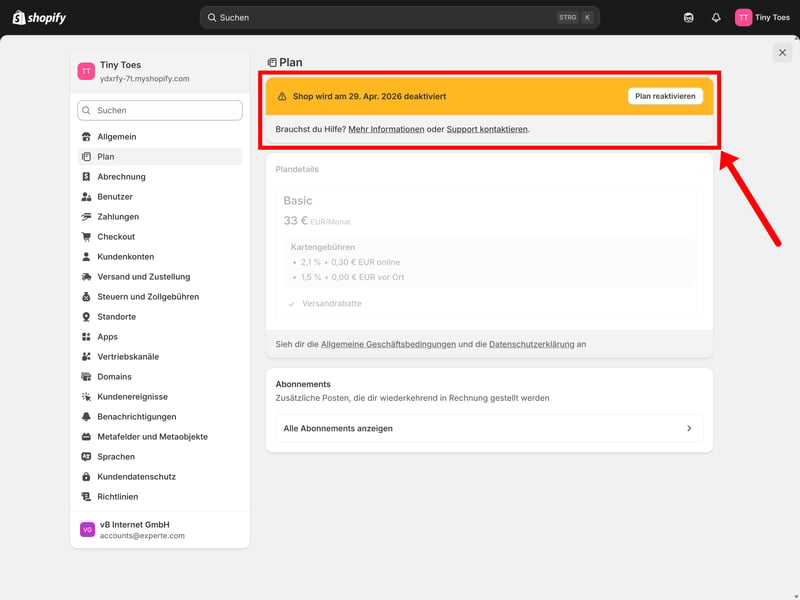Follow the Mehr Informationen link
Image resolution: width=800 pixels, height=600 pixels.
coord(386,129)
